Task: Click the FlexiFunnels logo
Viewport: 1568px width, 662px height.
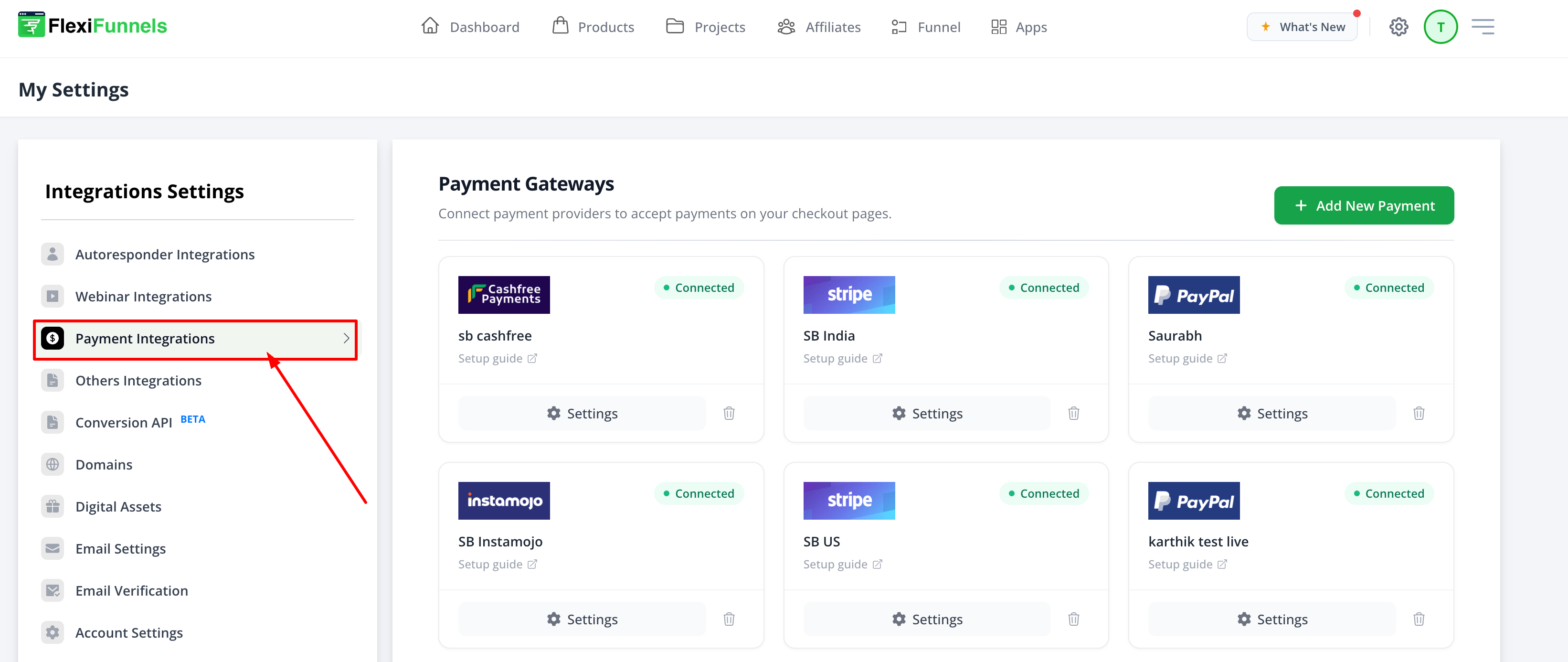Action: (93, 26)
